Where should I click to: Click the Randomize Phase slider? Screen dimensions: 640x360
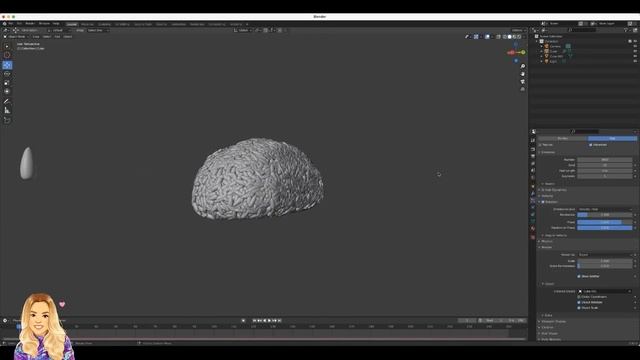(604, 228)
